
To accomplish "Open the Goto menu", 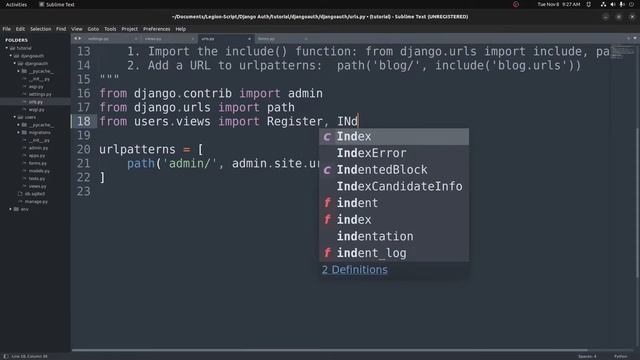I will (93, 29).
